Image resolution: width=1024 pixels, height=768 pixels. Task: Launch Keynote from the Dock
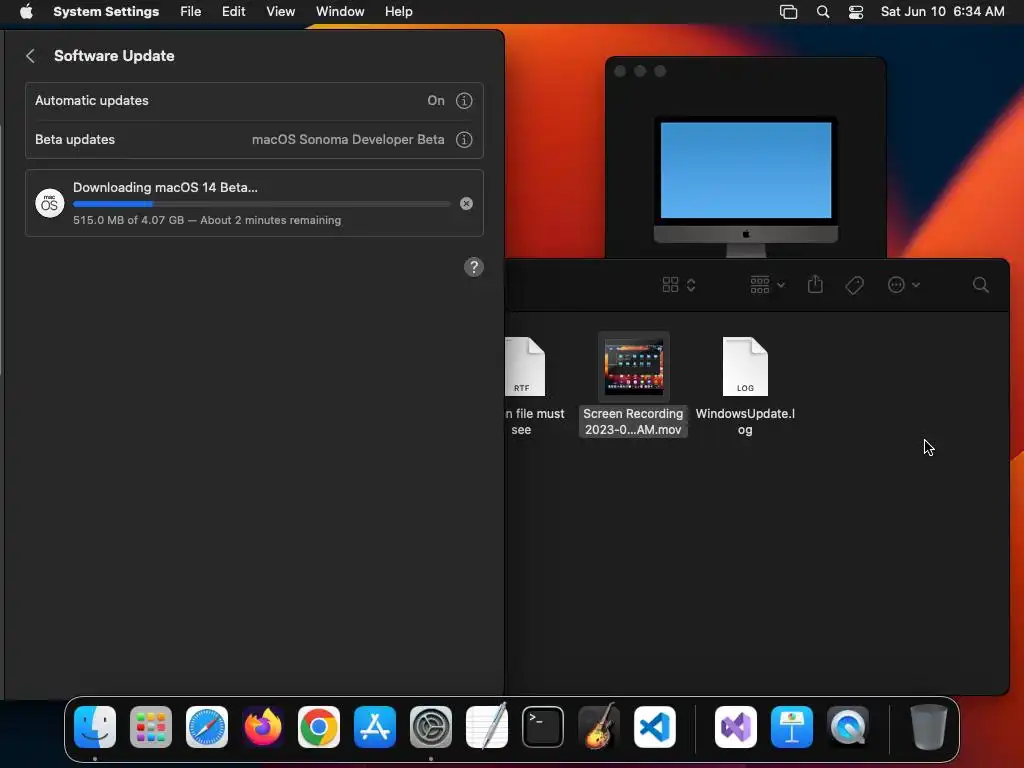click(x=792, y=727)
